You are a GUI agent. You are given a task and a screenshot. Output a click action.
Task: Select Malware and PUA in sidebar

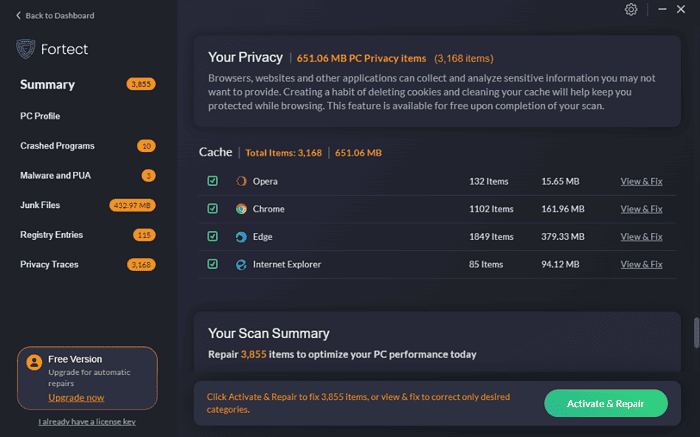[56, 175]
